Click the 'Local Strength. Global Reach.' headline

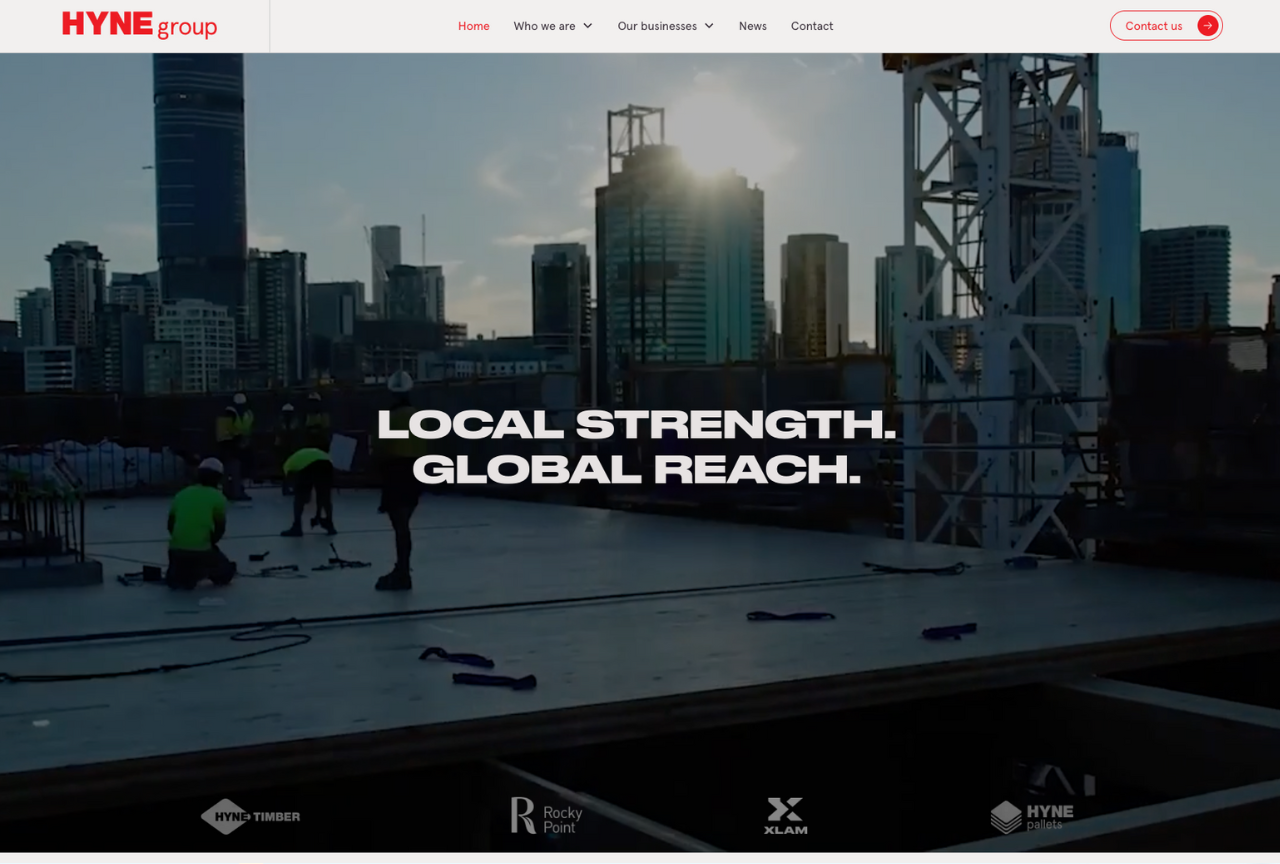636,446
